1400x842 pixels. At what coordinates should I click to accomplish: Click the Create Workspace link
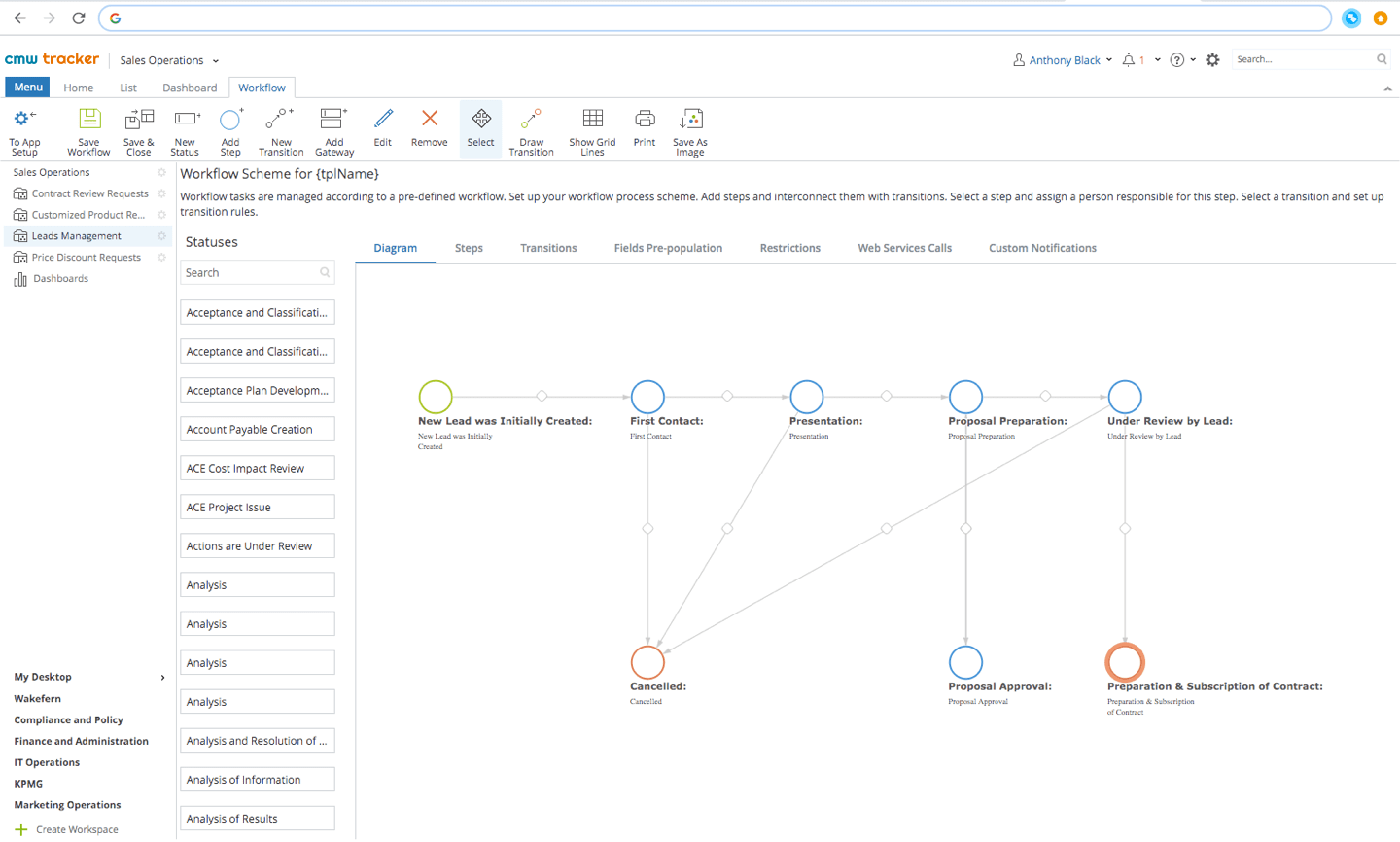click(x=78, y=829)
